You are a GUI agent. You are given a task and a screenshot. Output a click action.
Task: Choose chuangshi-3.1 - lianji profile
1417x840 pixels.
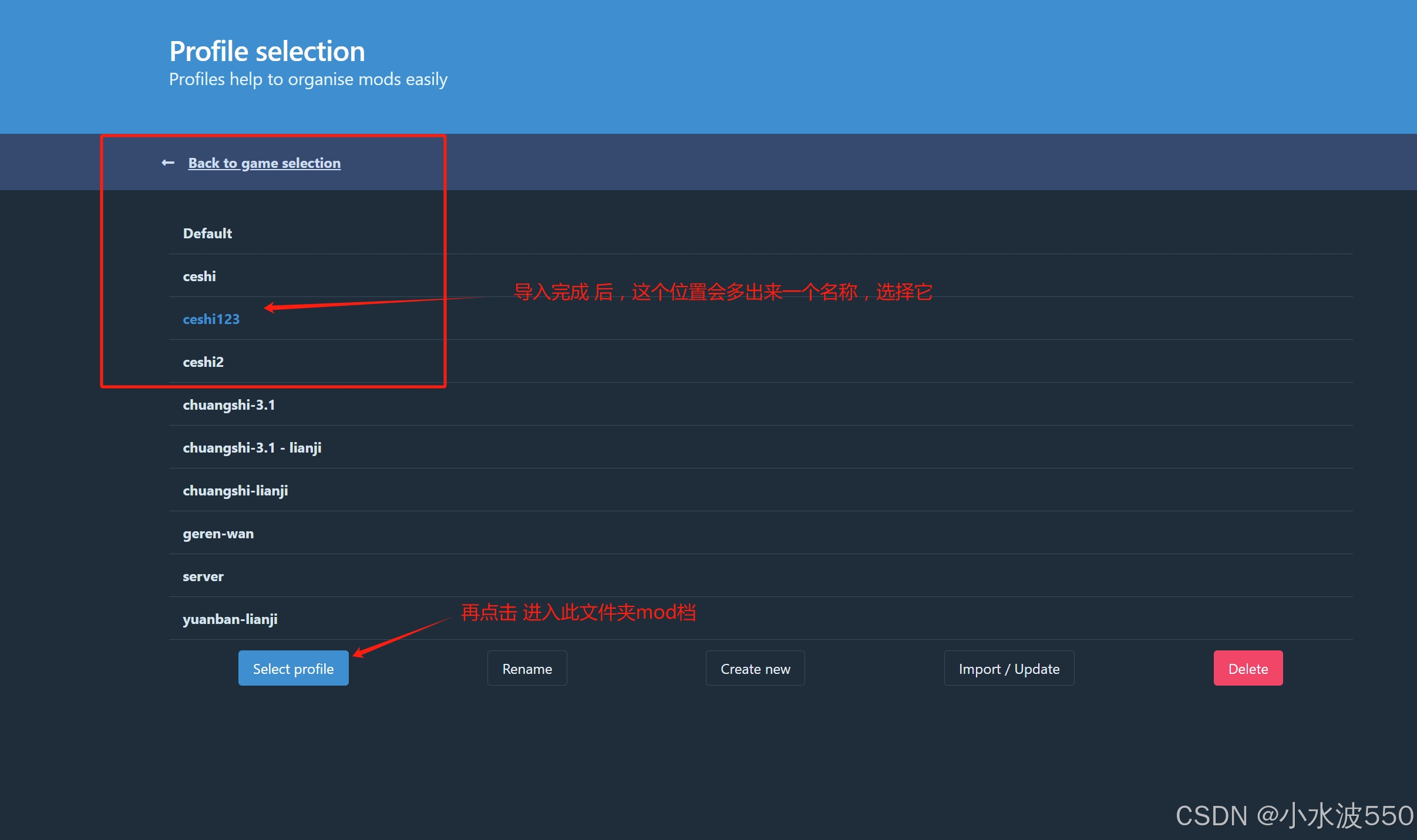pos(252,447)
